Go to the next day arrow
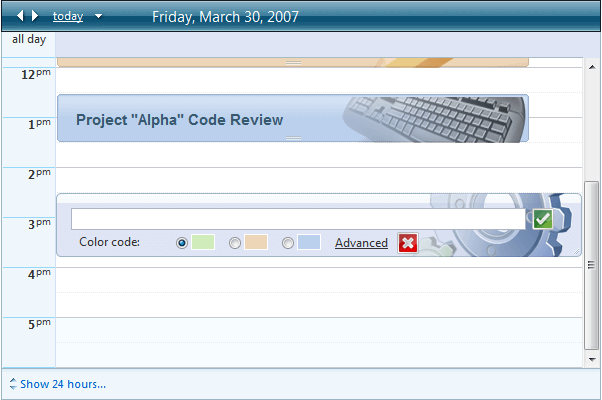The image size is (602, 400). tap(36, 16)
